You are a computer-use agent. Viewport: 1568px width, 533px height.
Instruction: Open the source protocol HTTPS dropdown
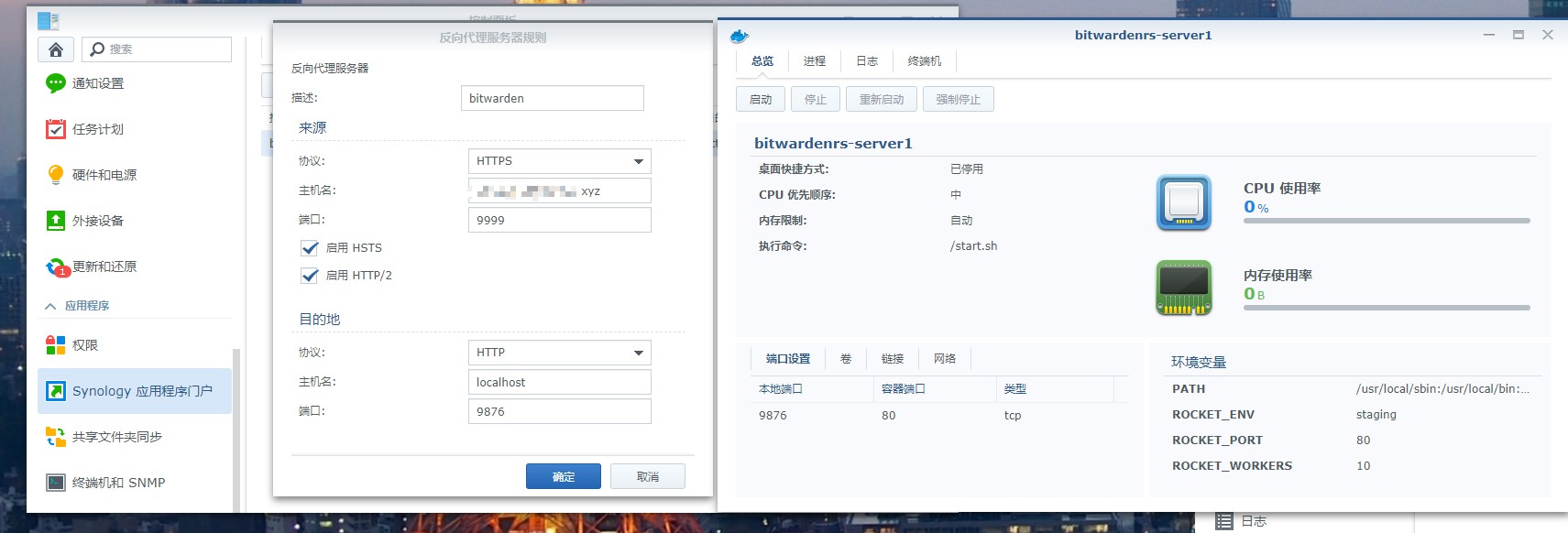[559, 161]
